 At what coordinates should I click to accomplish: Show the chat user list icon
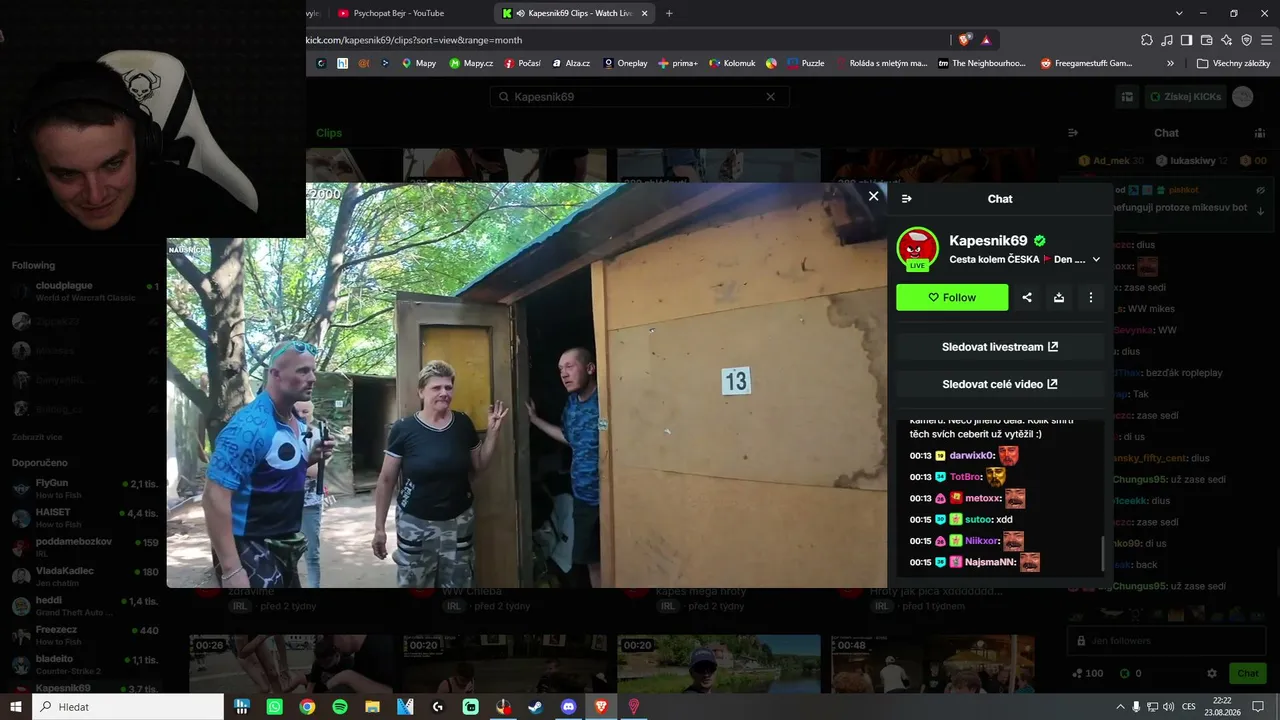click(1260, 133)
